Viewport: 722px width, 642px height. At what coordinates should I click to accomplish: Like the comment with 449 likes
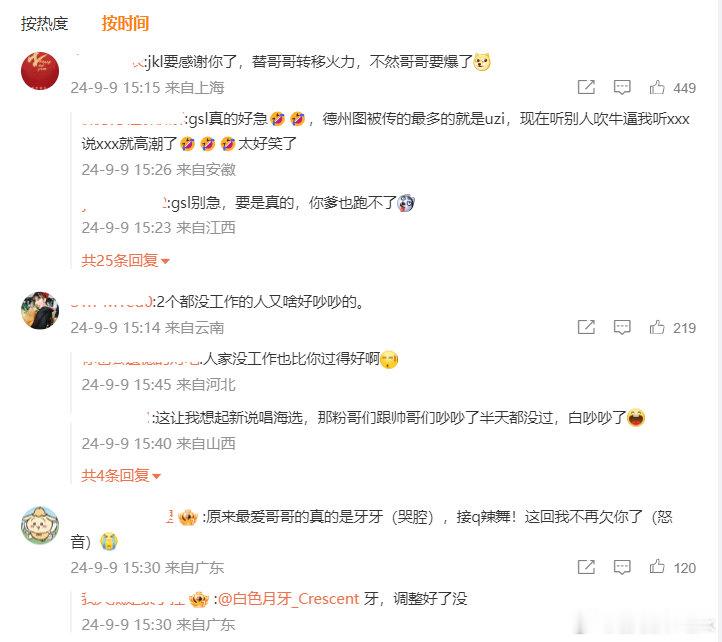(672, 88)
